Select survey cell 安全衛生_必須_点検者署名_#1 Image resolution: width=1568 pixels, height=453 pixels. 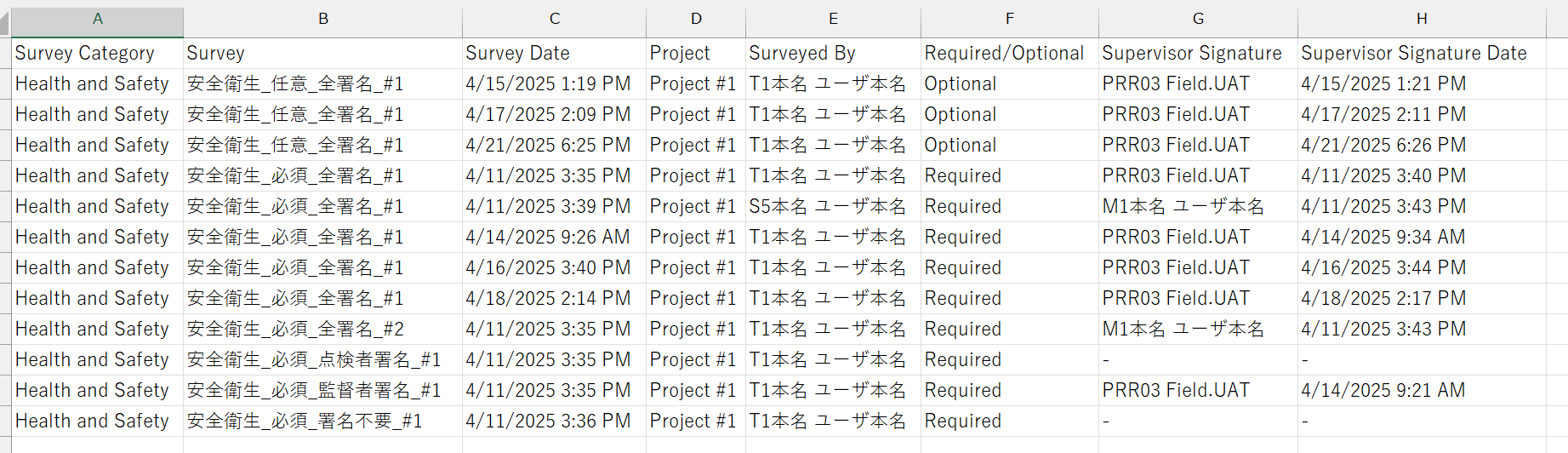click(x=323, y=359)
